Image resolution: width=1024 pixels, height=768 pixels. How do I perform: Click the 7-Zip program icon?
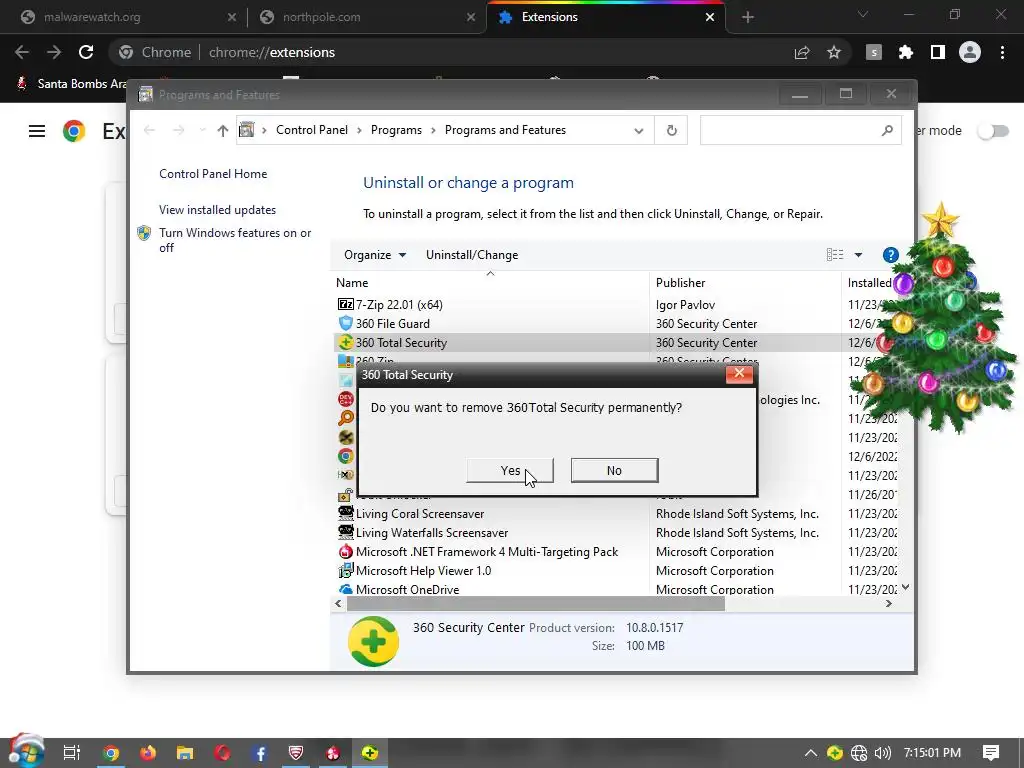click(x=345, y=304)
